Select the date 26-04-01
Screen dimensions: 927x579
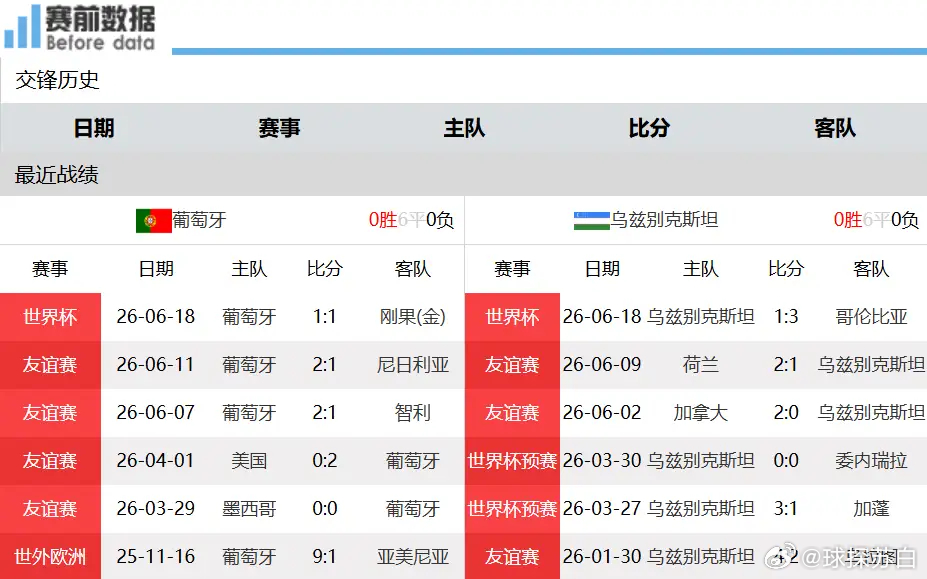pyautogui.click(x=155, y=461)
